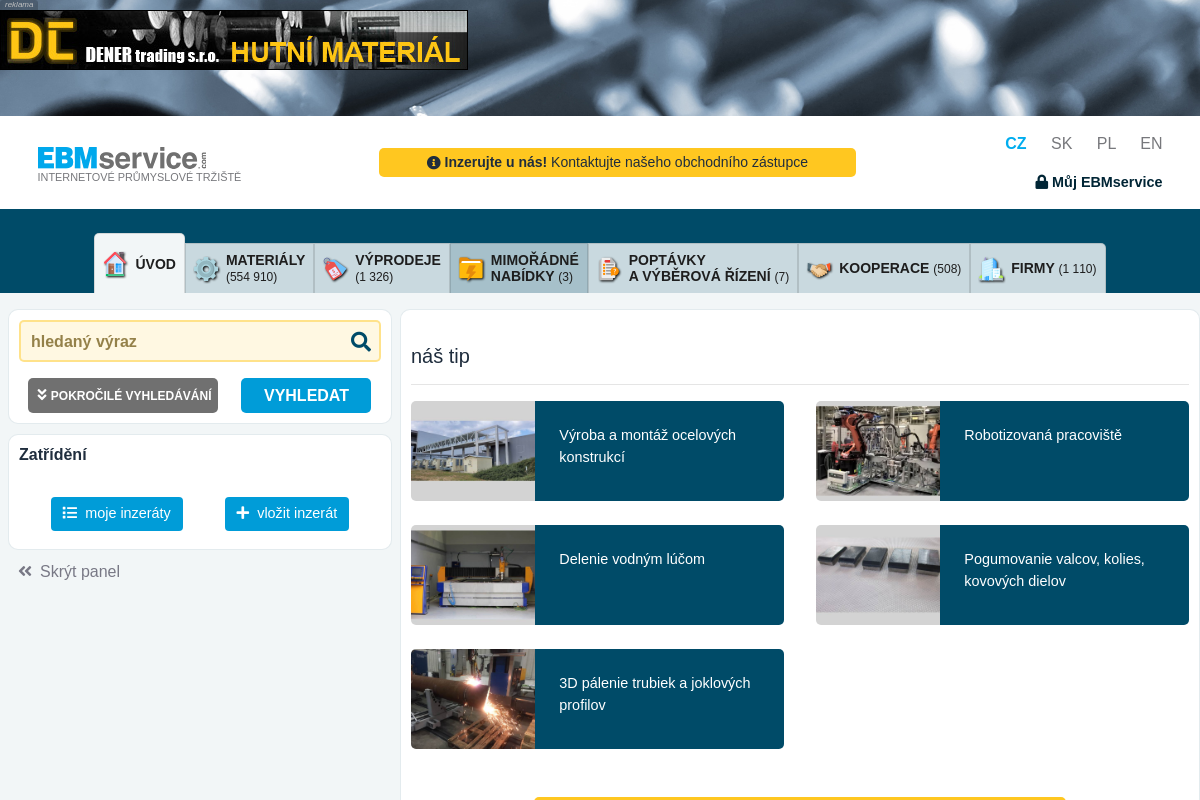The width and height of the screenshot is (1200, 800).
Task: Open Výroba a montáž ocelových konstrukcí tip
Action: tap(597, 451)
